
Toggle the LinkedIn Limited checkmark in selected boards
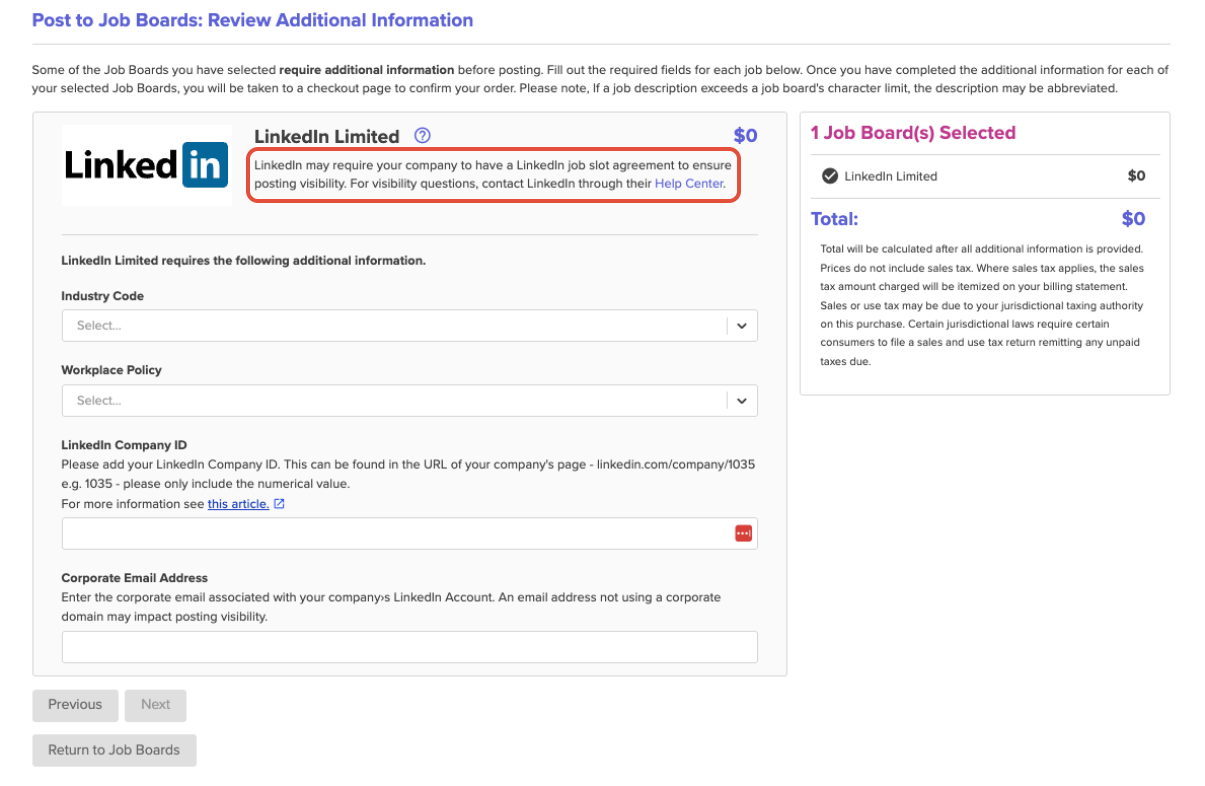tap(829, 176)
